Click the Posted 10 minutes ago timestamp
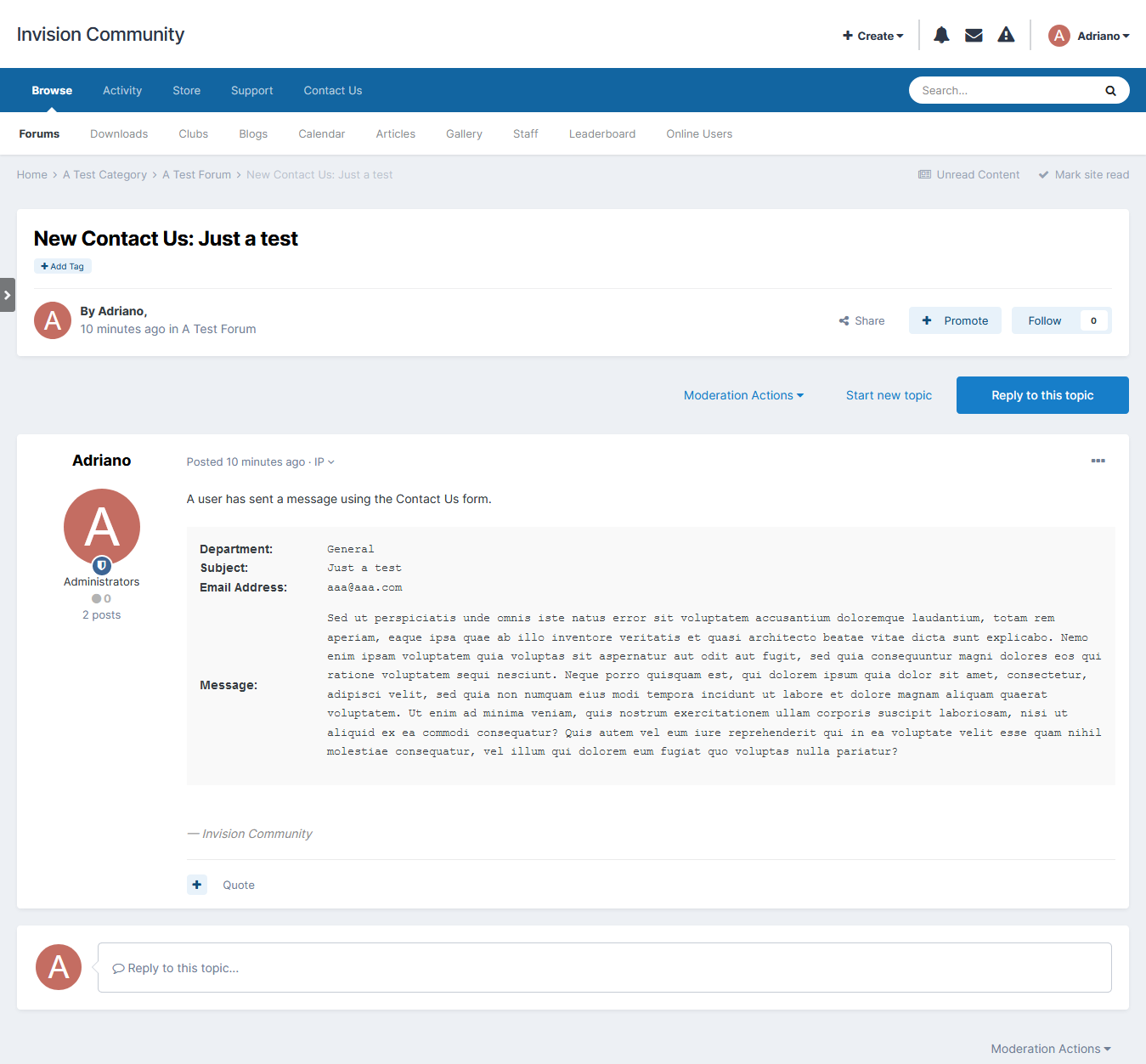This screenshot has height=1064, width=1146. tap(246, 462)
